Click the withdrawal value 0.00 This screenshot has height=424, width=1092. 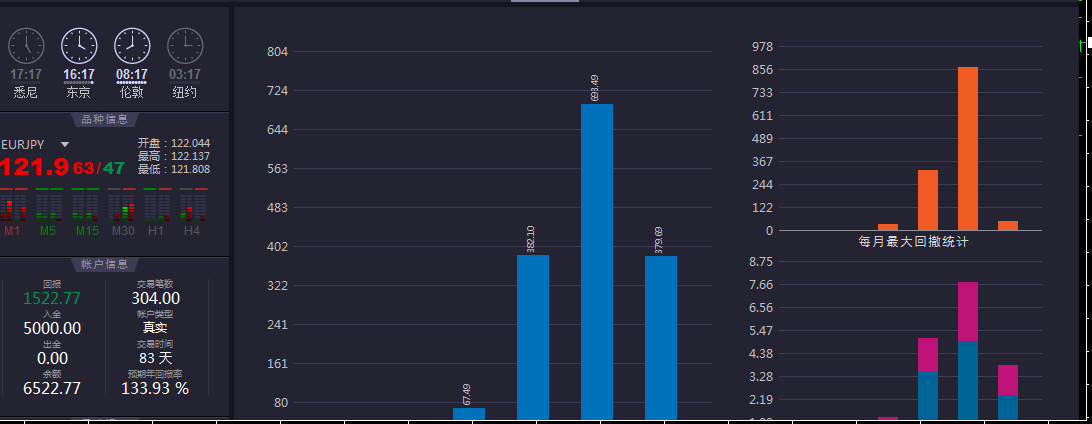[52, 359]
